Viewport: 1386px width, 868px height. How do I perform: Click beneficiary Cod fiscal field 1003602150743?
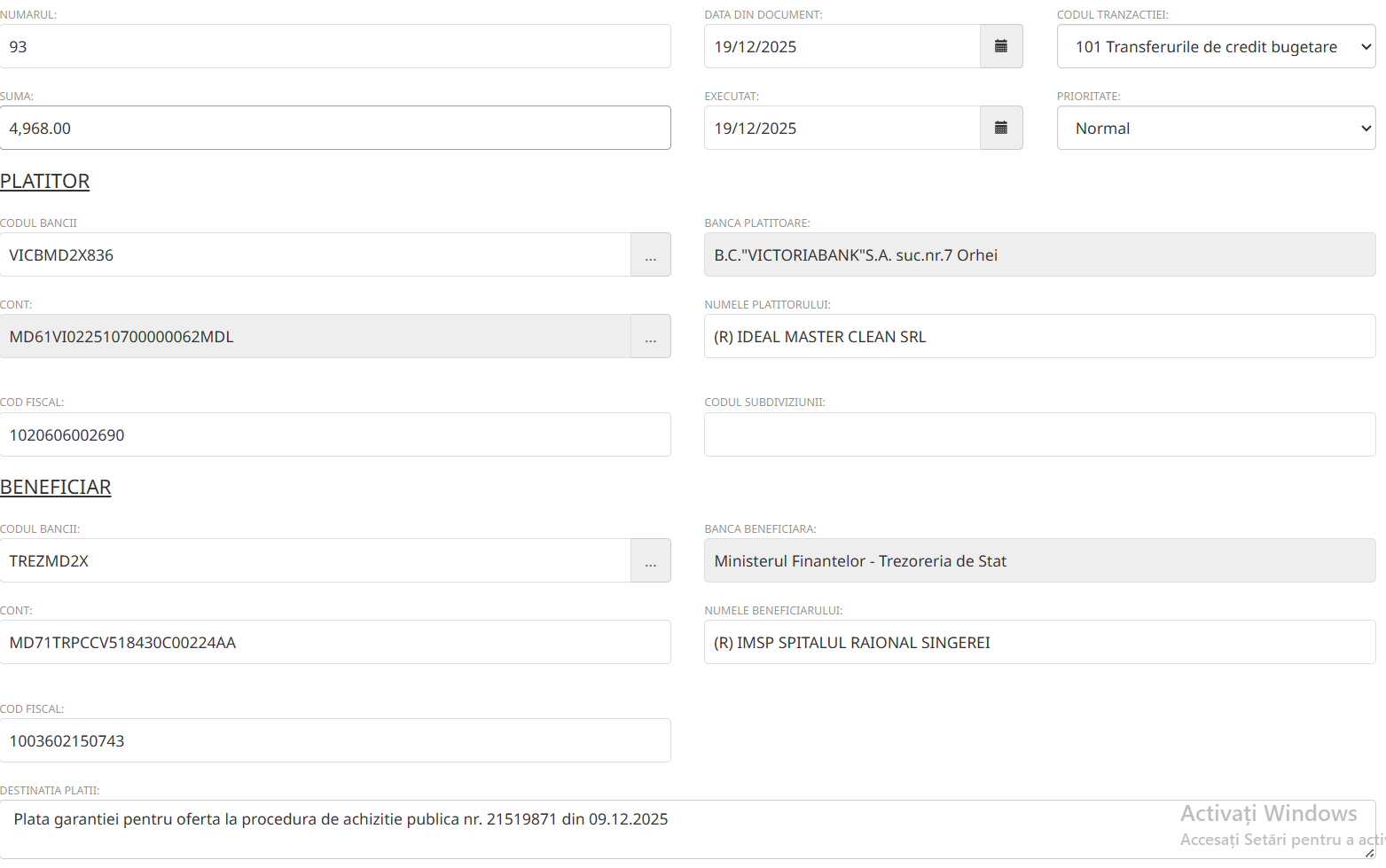click(x=335, y=740)
